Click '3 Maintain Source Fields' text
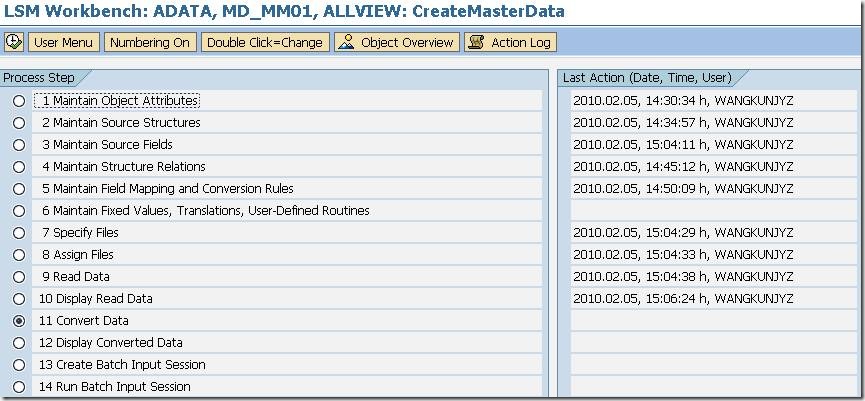The image size is (865, 401). (x=107, y=145)
